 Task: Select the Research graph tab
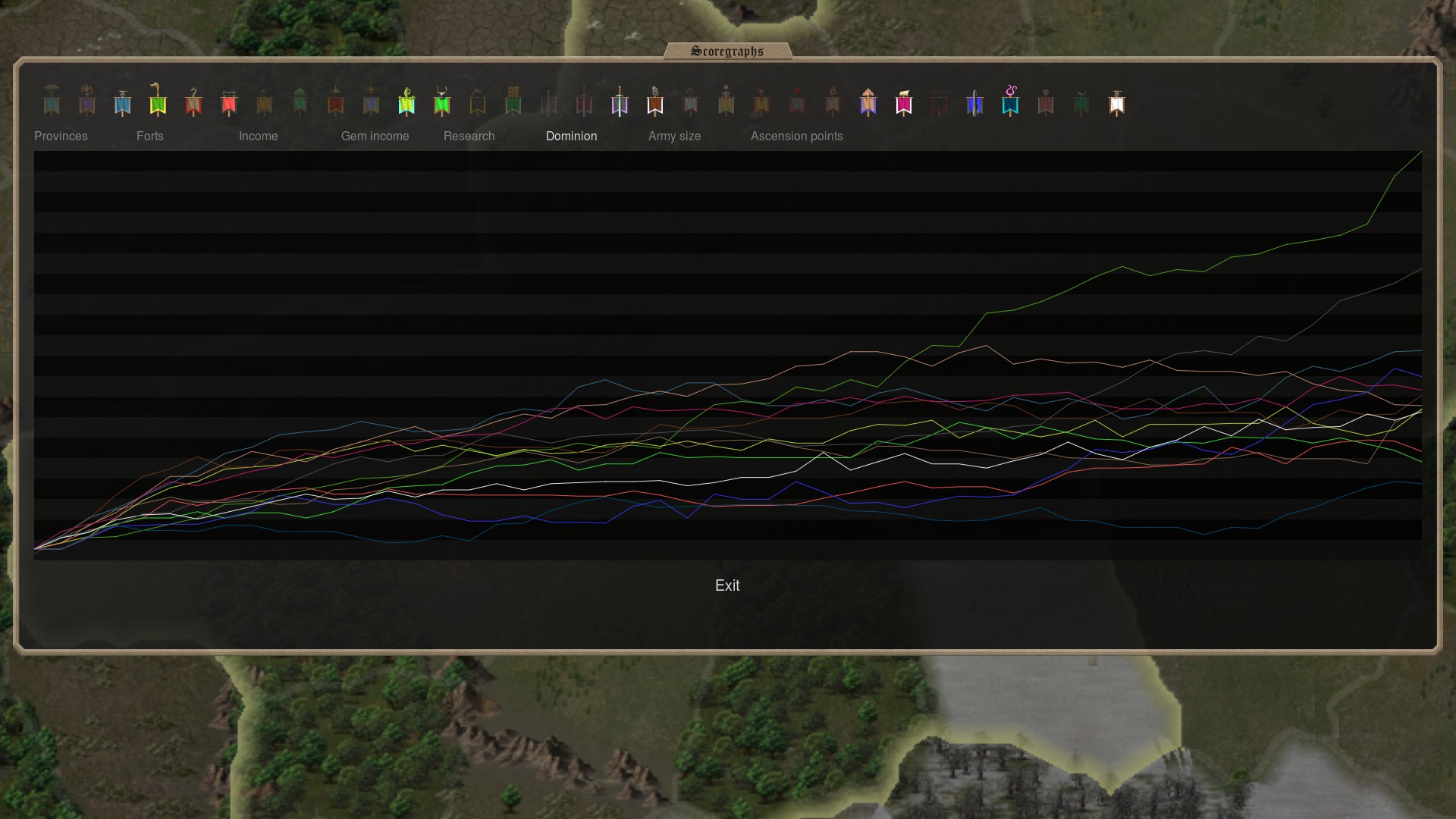point(469,136)
